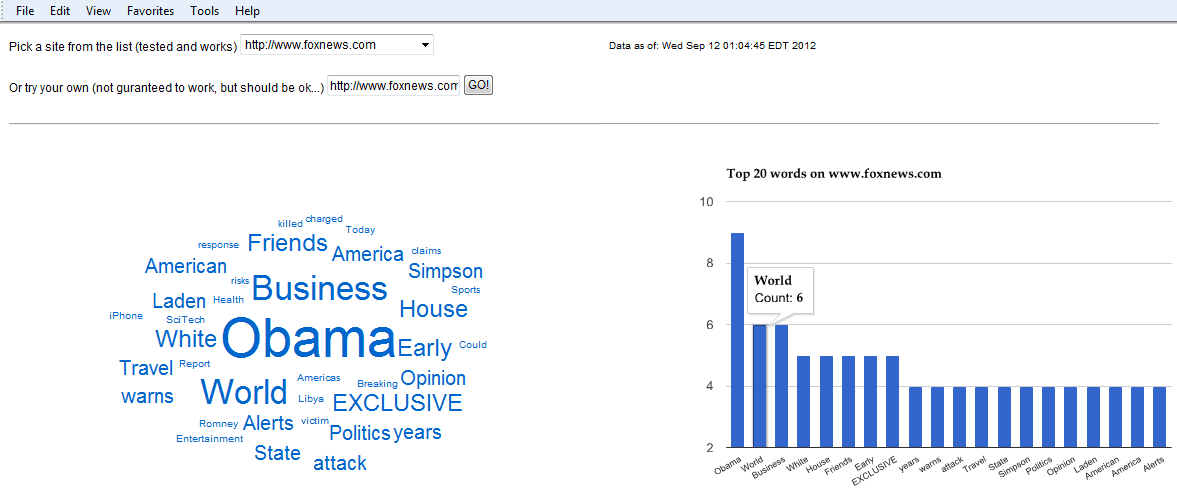Select the years bar in the chart

tap(915, 417)
